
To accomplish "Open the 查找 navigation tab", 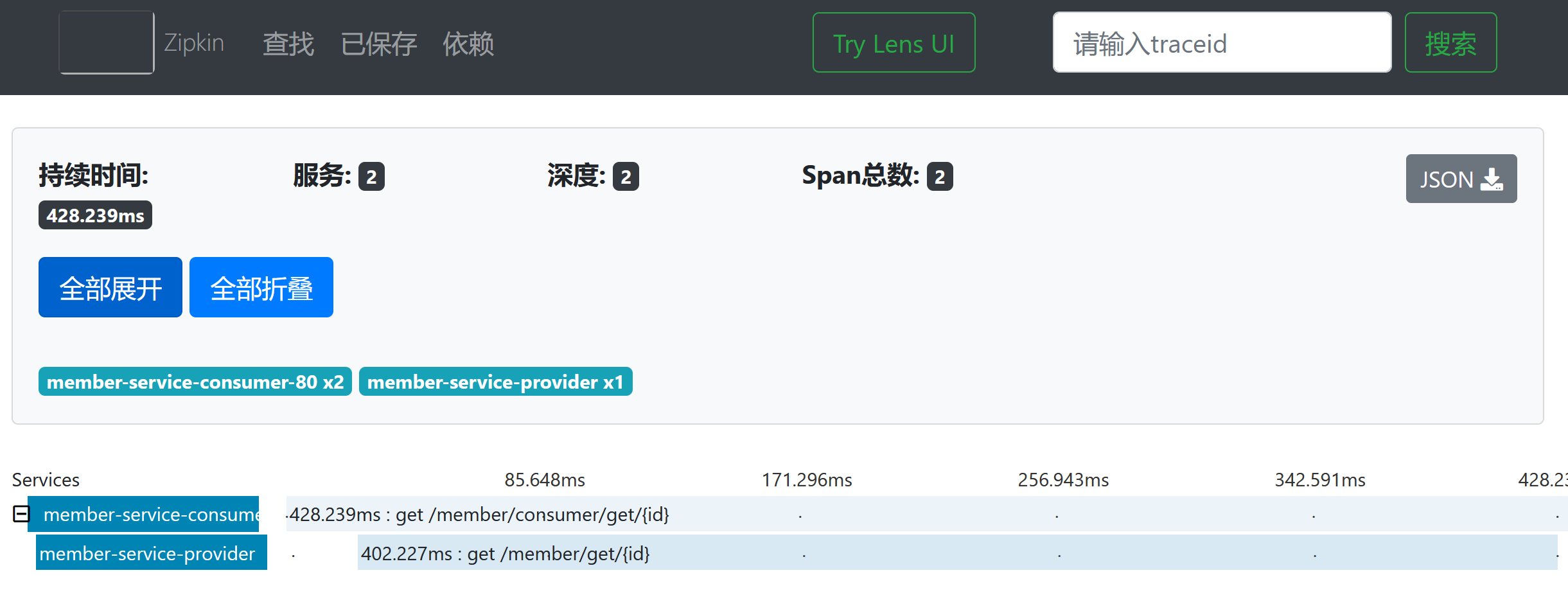I will tap(288, 44).
